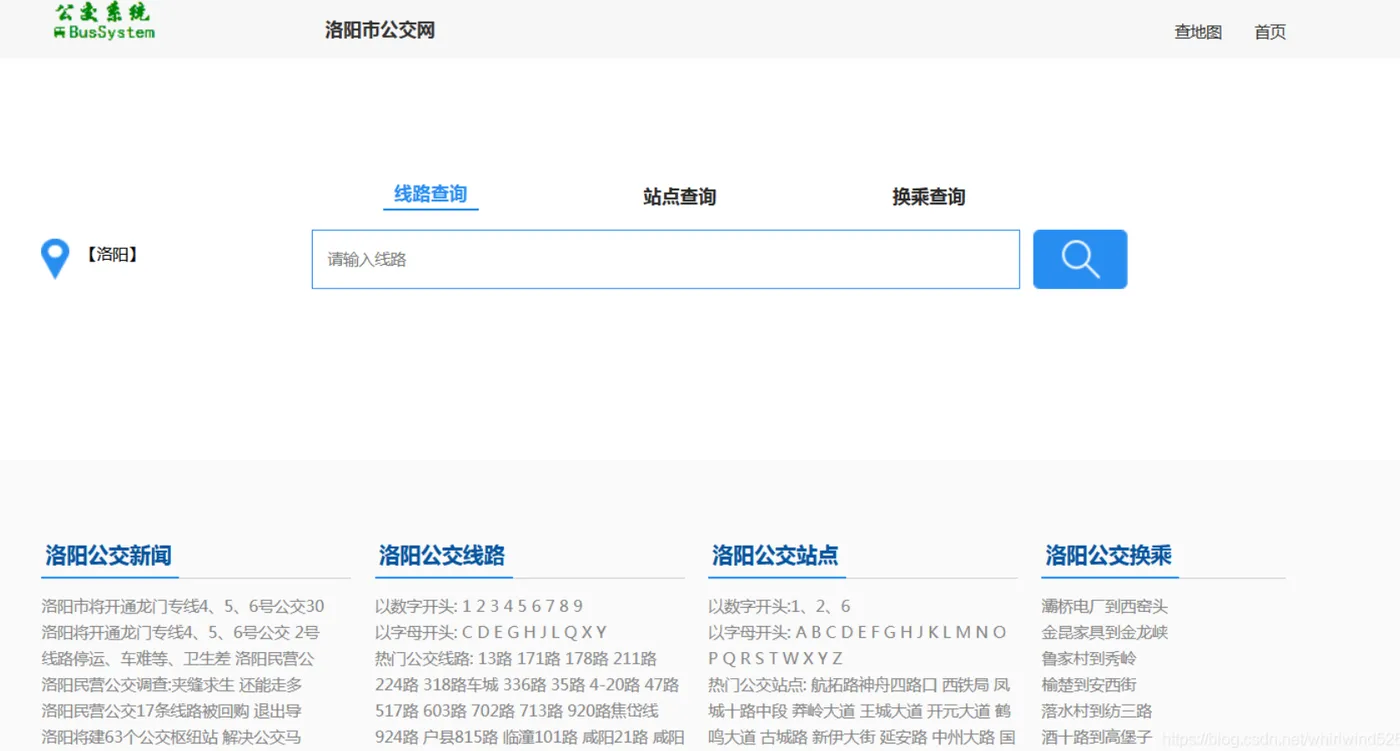Choose letter O under 洛阳公交站点 以字母开头
The image size is (1400, 751).
pyautogui.click(x=999, y=632)
